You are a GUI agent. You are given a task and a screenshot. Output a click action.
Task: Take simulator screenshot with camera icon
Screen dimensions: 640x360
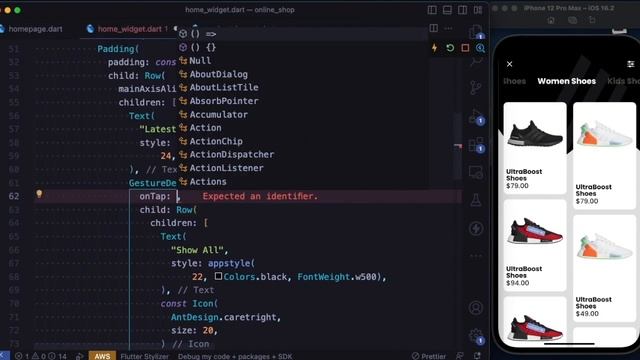click(572, 20)
